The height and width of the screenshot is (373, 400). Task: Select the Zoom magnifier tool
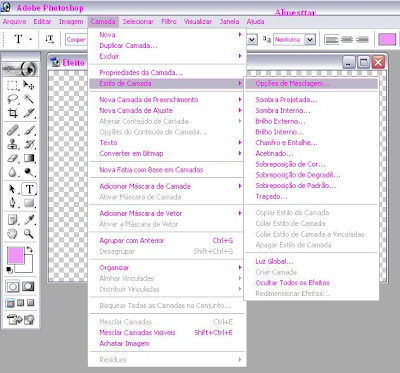(29, 234)
